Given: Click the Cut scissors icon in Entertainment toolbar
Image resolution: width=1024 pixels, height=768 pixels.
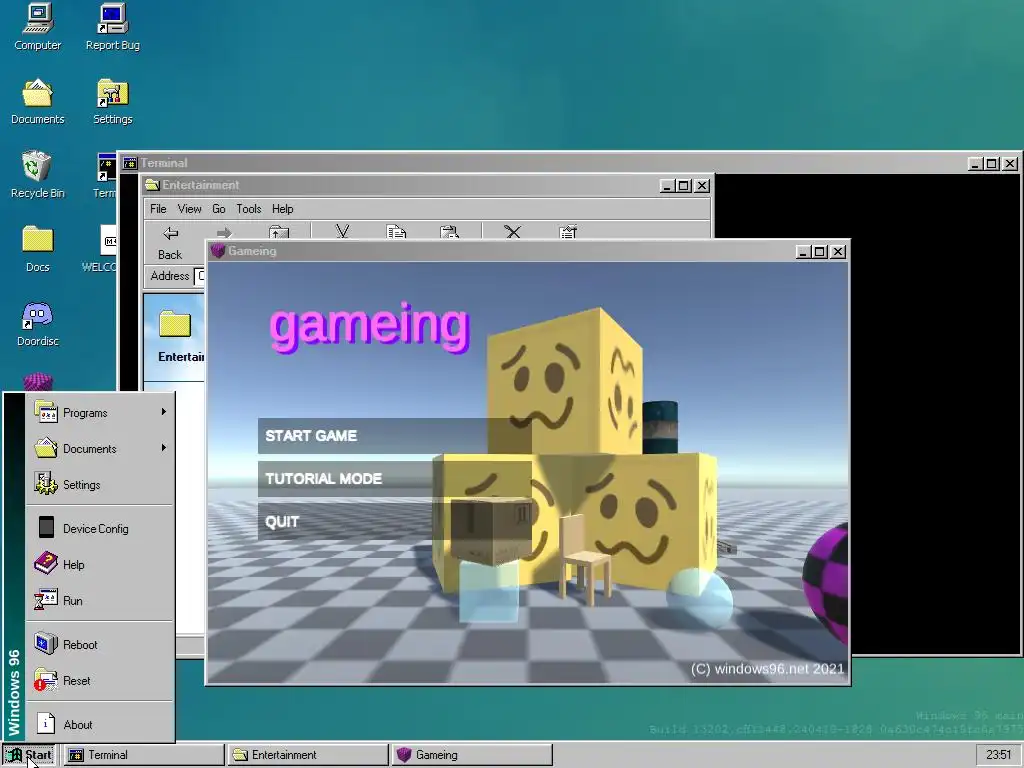Looking at the screenshot, I should point(342,232).
